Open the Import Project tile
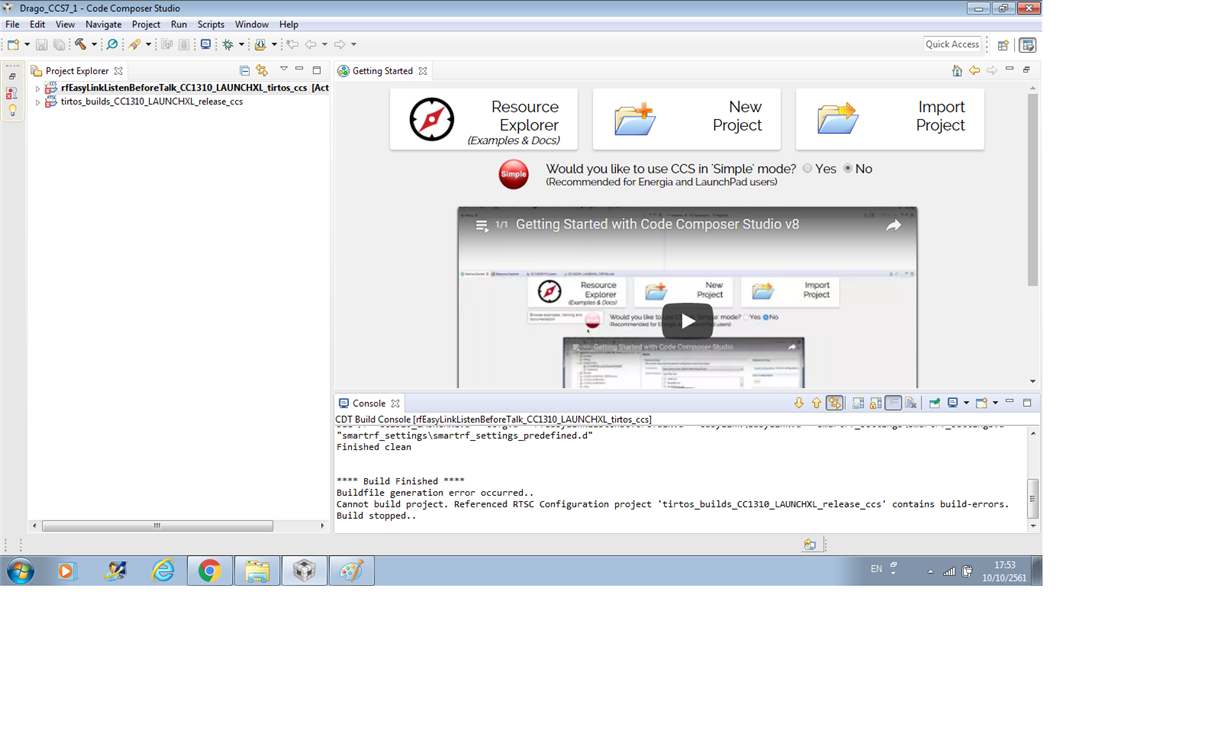1230x729 pixels. (889, 119)
